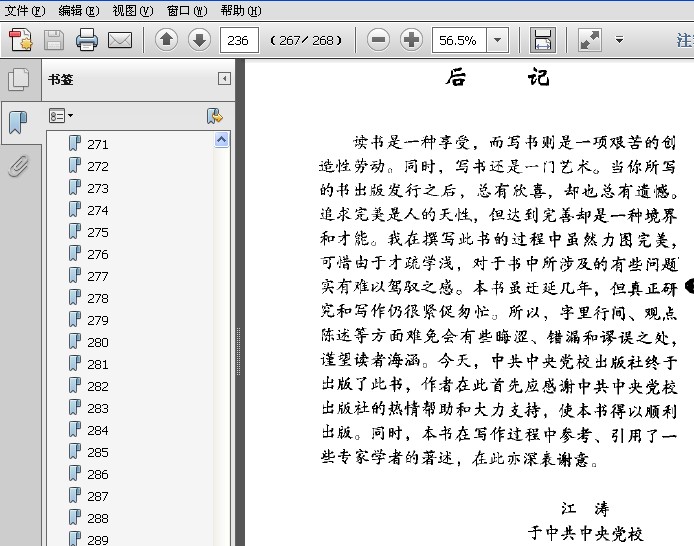Screen dimensions: 694x546
Task: Click the new bookmark icon
Action: [x=215, y=116]
